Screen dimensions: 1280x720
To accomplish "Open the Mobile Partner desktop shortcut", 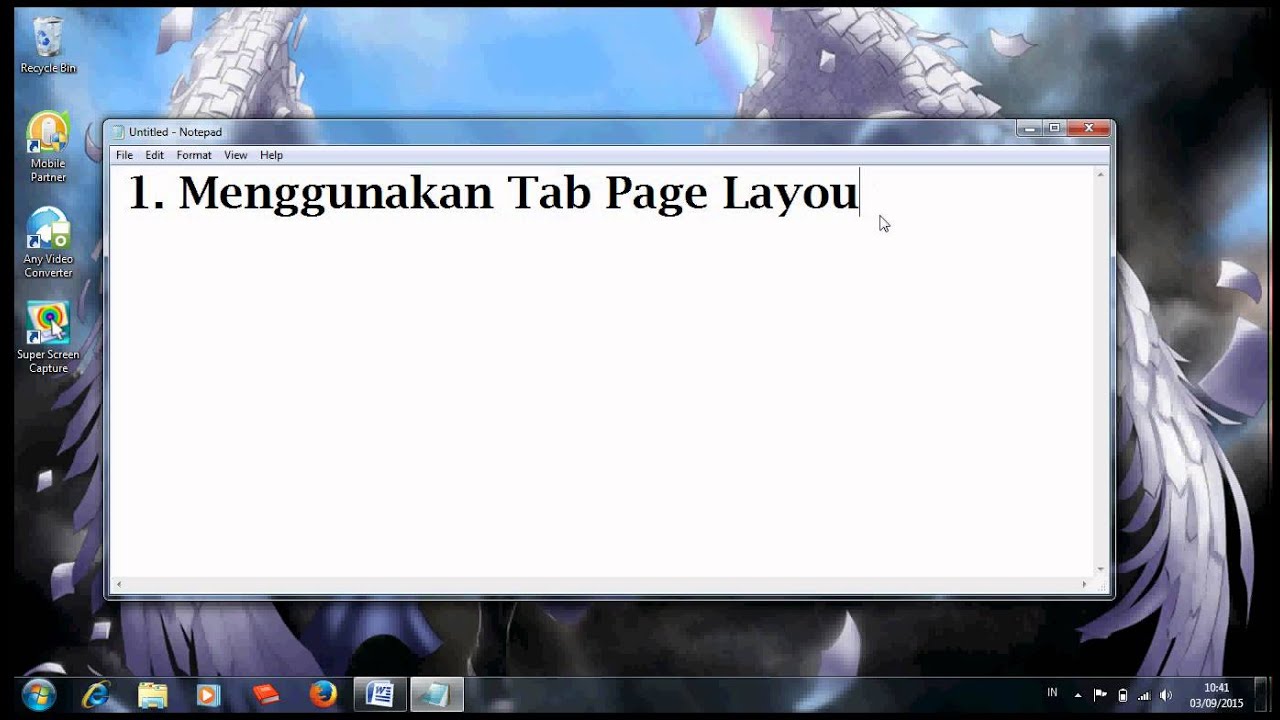I will click(47, 147).
